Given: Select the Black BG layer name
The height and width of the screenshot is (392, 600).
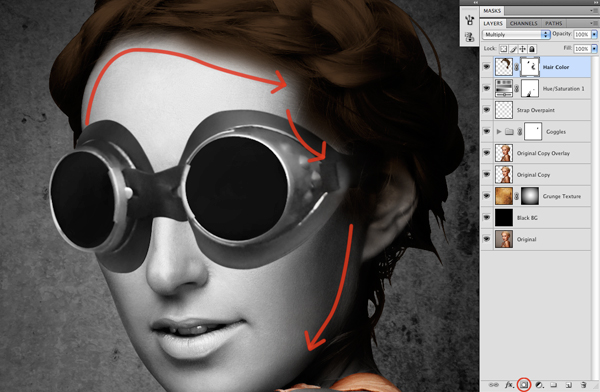Looking at the screenshot, I should [x=527, y=218].
